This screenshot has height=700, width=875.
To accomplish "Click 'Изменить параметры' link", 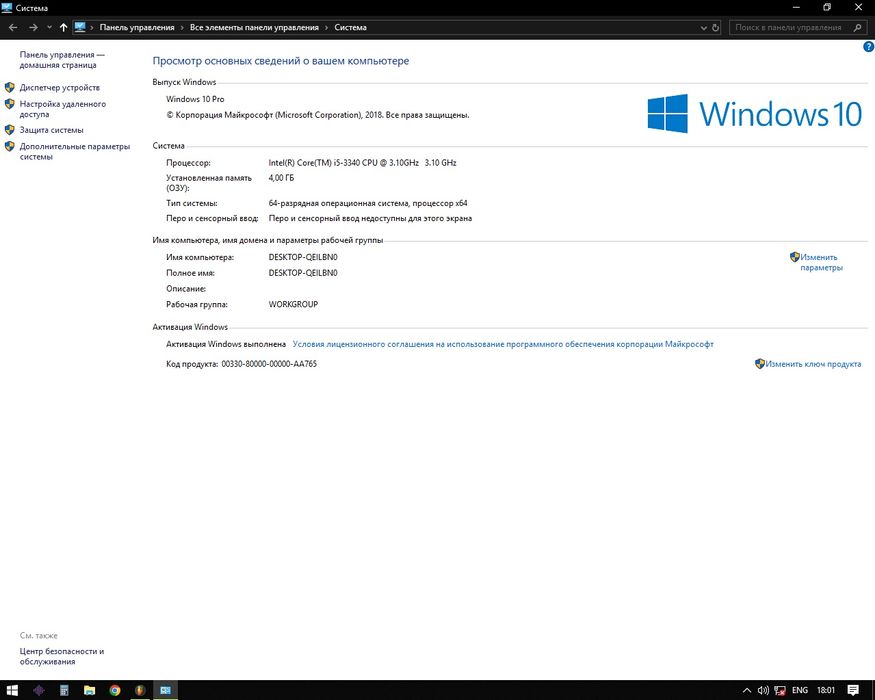I will [x=821, y=262].
